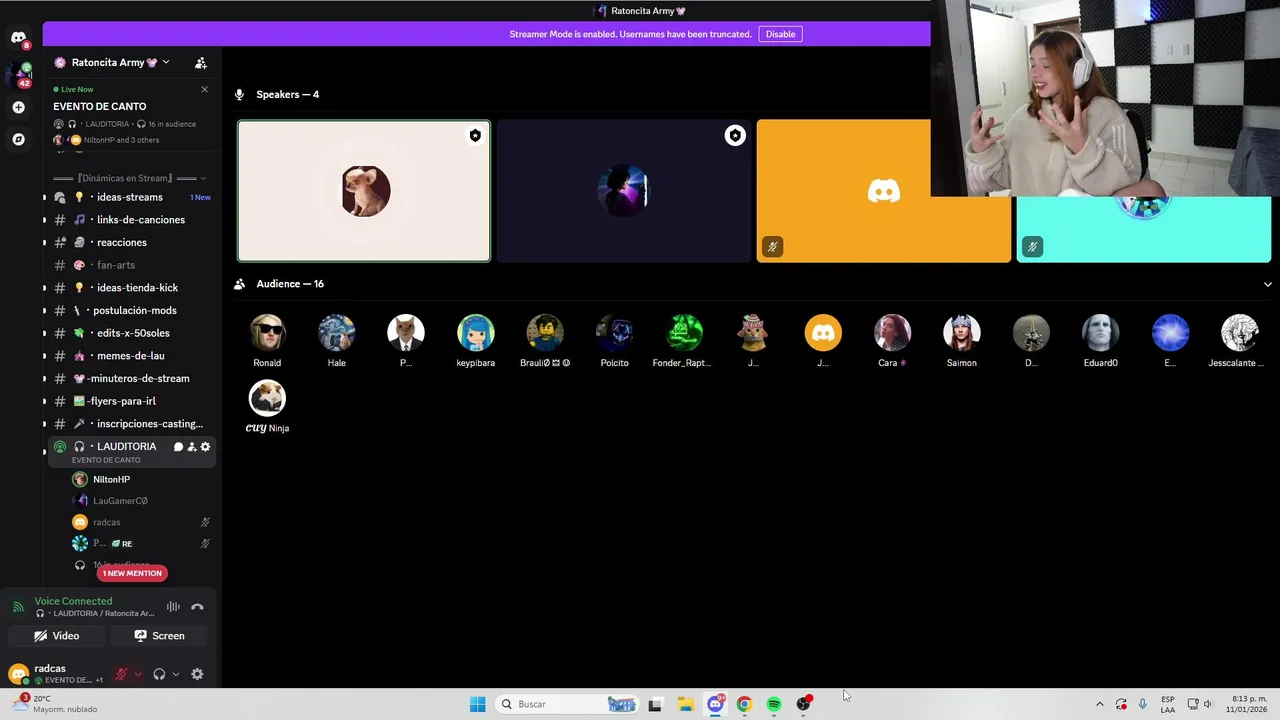Open the ideas-tienda-kick channel
The width and height of the screenshot is (1280, 720).
tap(131, 288)
